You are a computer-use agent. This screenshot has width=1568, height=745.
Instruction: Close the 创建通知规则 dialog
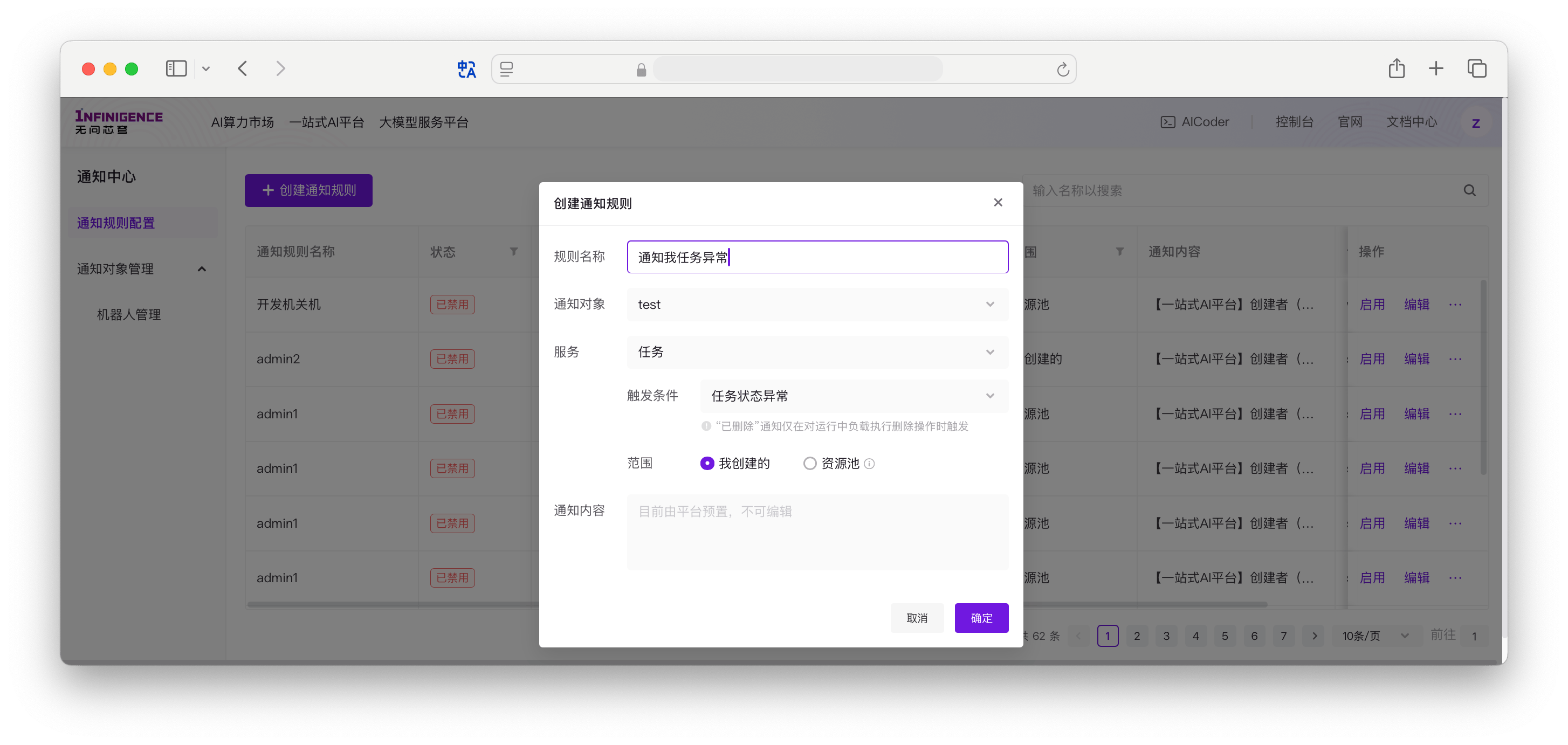pyautogui.click(x=998, y=203)
